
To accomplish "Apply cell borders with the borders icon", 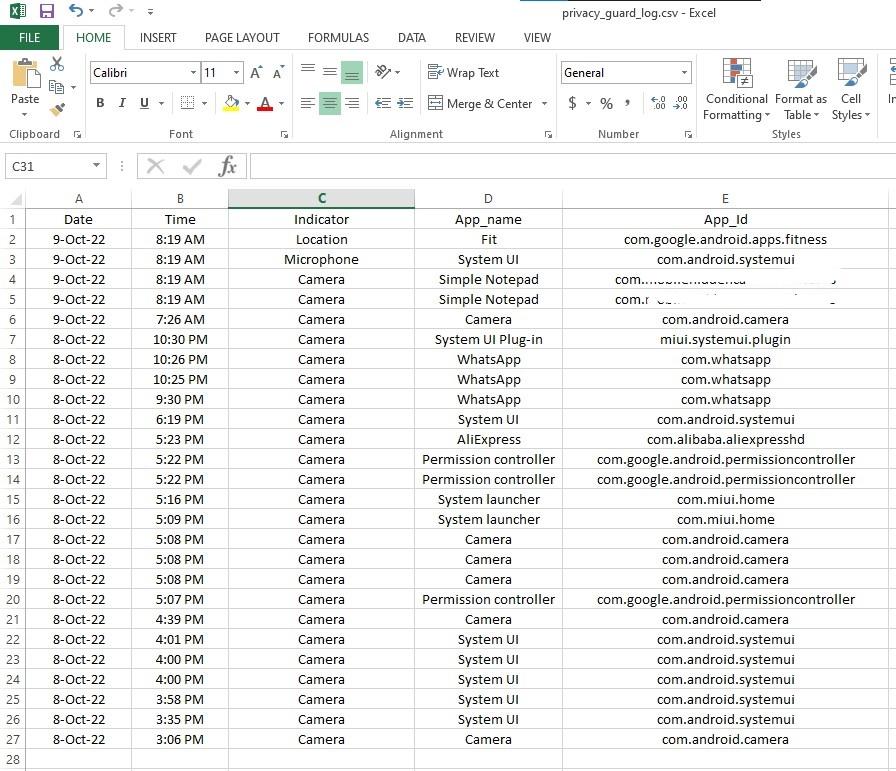I will pos(187,103).
